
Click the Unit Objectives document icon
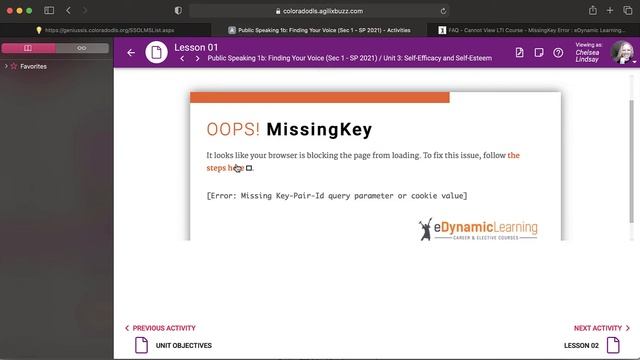point(141,345)
